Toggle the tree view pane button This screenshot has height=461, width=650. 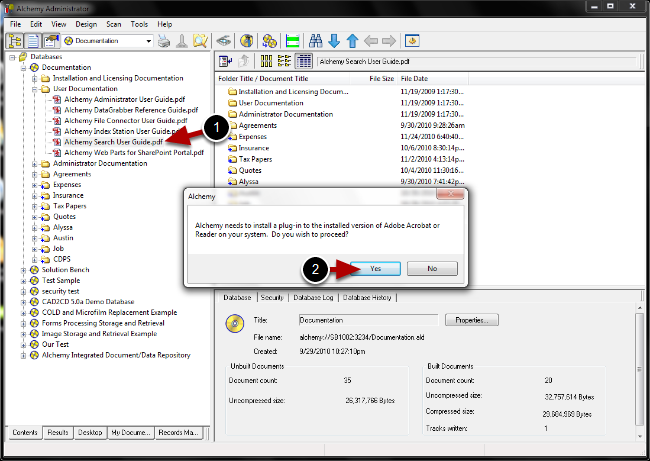pos(15,41)
